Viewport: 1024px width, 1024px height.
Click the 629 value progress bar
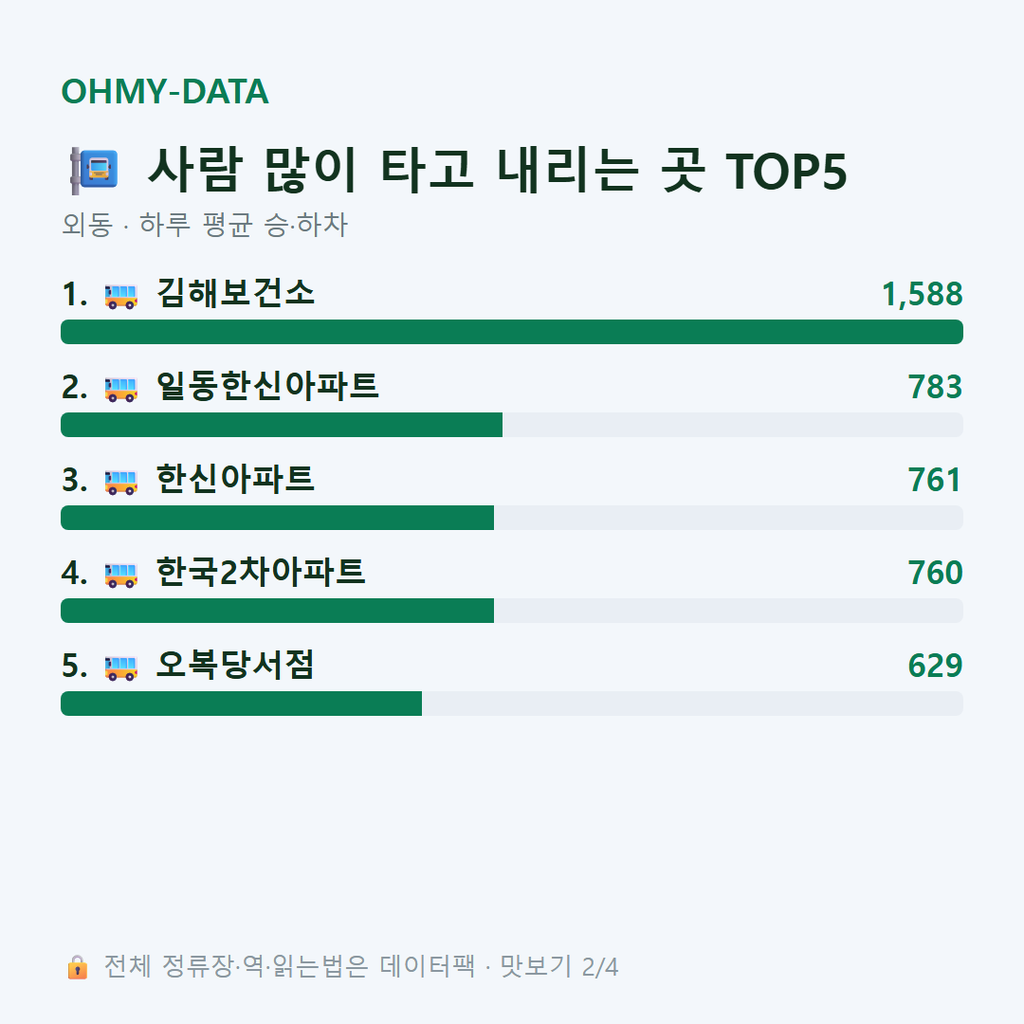[512, 703]
